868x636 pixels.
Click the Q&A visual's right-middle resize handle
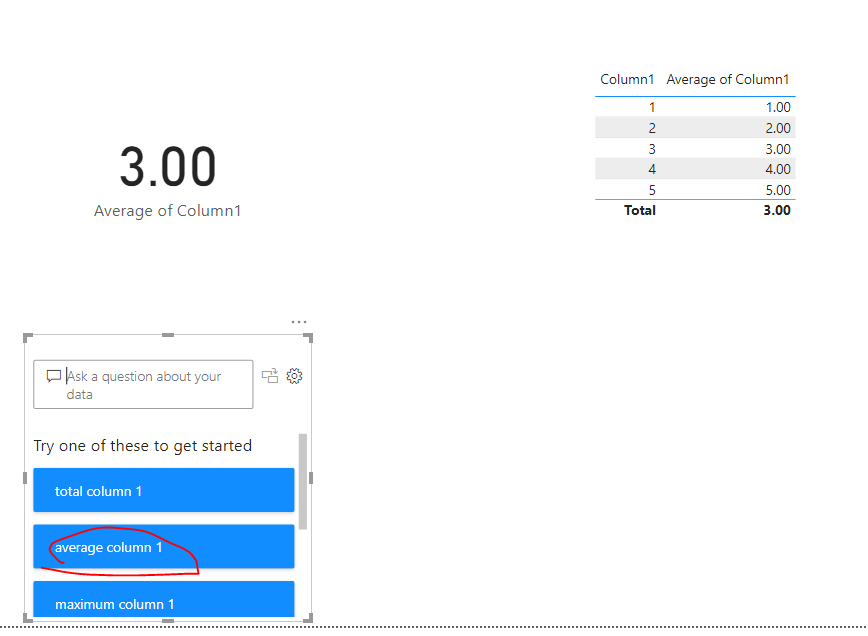click(x=311, y=478)
